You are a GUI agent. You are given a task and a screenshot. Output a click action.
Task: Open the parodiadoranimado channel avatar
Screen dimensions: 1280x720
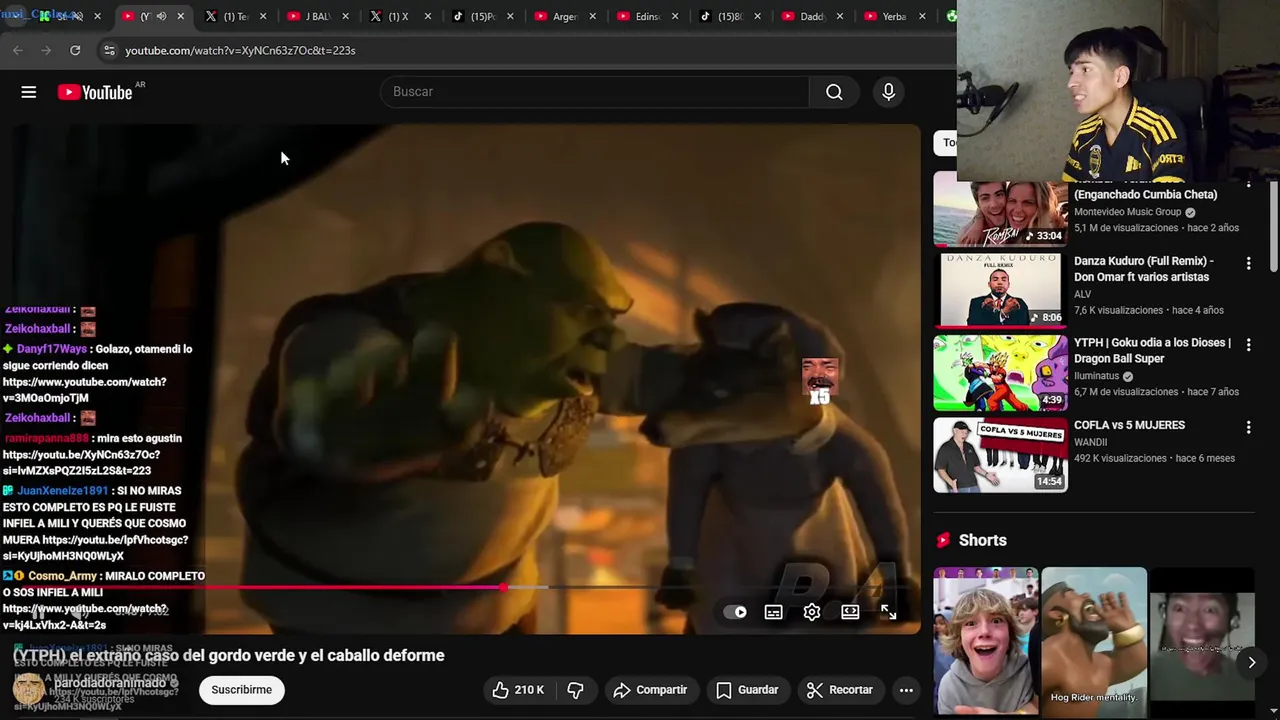[28, 689]
